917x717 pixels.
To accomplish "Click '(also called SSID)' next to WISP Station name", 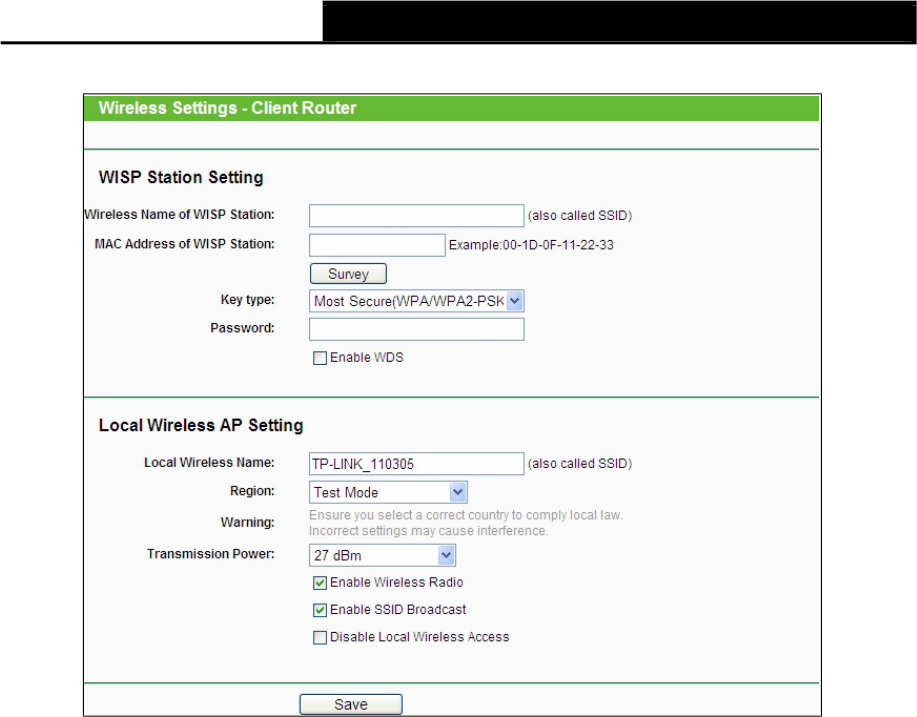I will (x=580, y=216).
